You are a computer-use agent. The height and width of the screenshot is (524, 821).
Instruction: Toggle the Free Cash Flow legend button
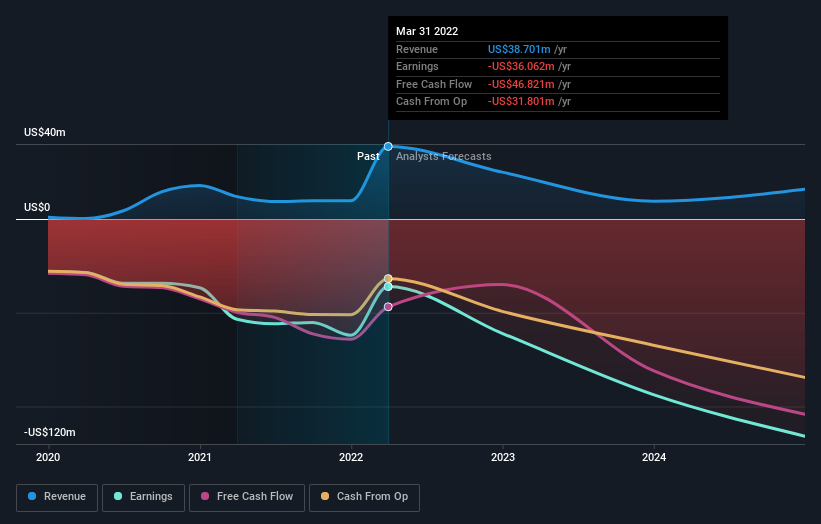[x=247, y=497]
